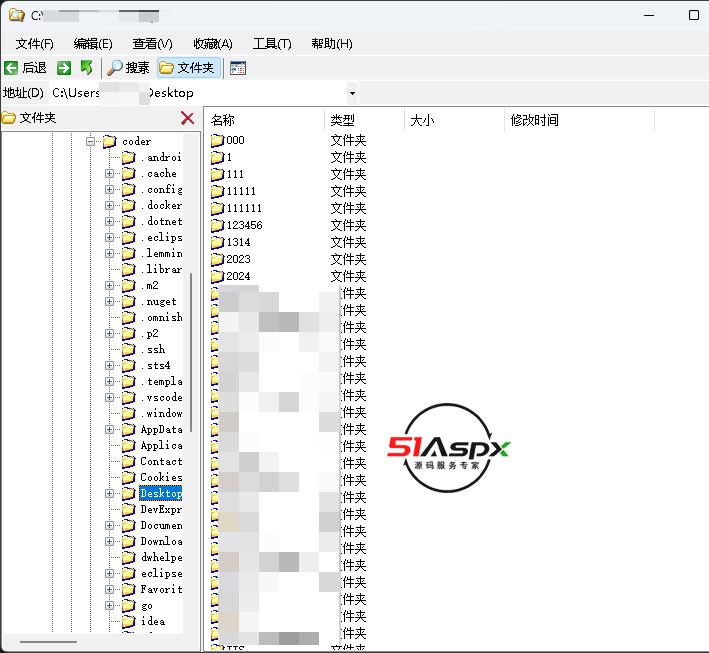
Task: Select the .ssh folder icon in tree
Action: point(128,350)
